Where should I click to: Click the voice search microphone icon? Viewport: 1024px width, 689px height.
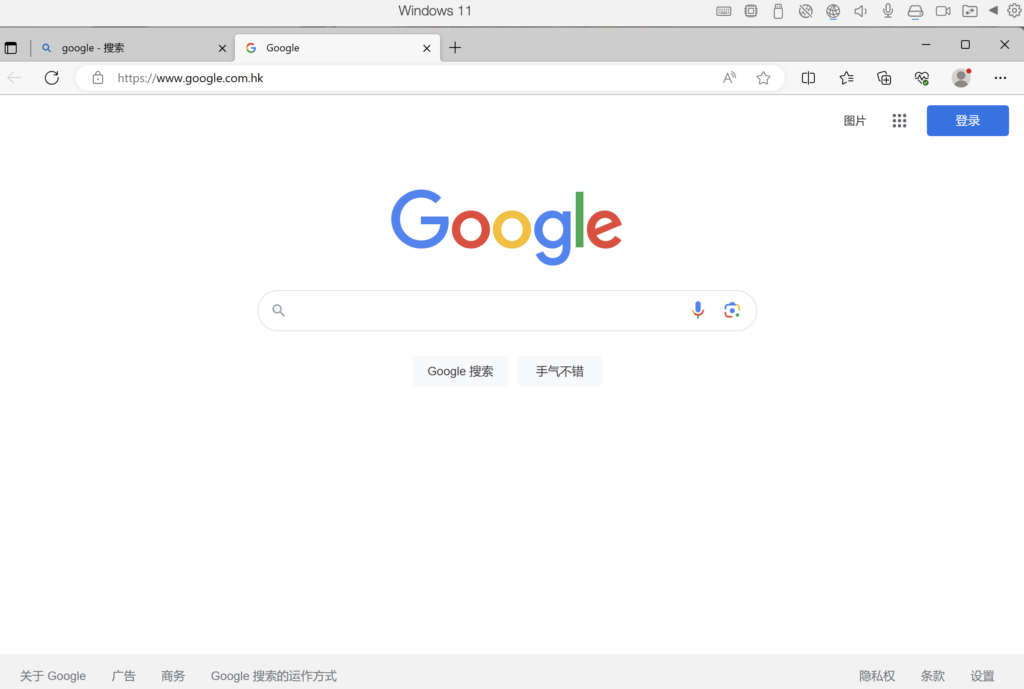tap(697, 310)
